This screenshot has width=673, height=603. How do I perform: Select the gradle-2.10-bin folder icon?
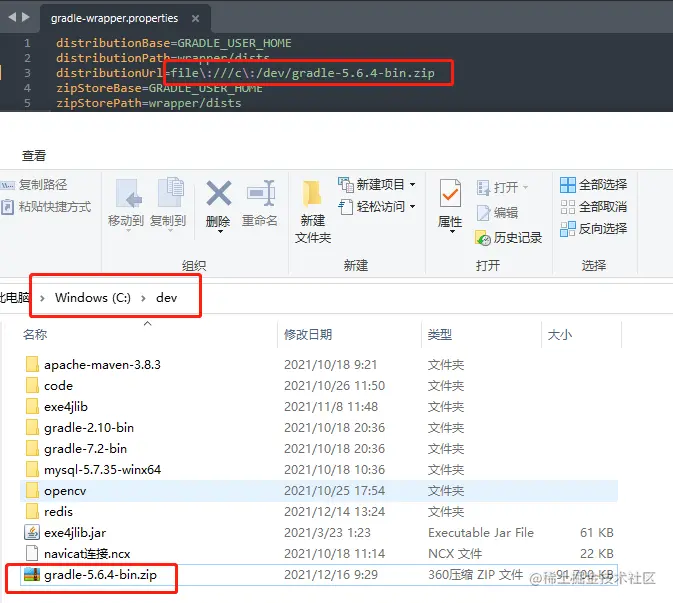(32, 427)
